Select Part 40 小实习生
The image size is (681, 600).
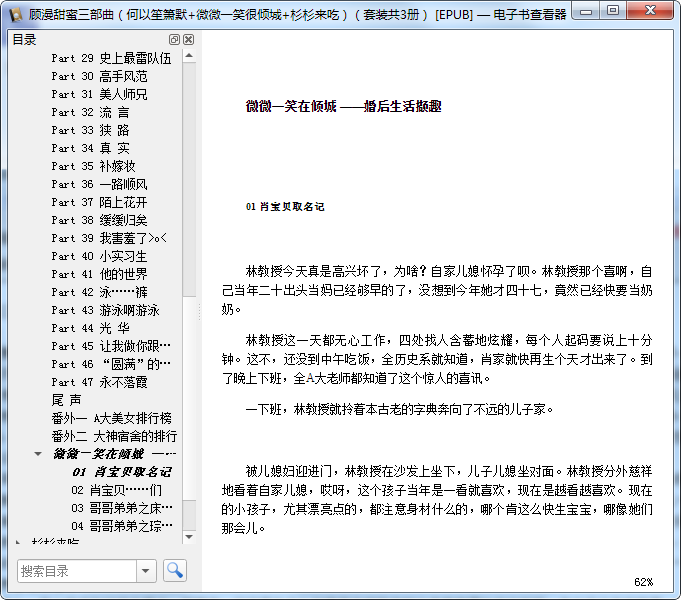(99, 256)
